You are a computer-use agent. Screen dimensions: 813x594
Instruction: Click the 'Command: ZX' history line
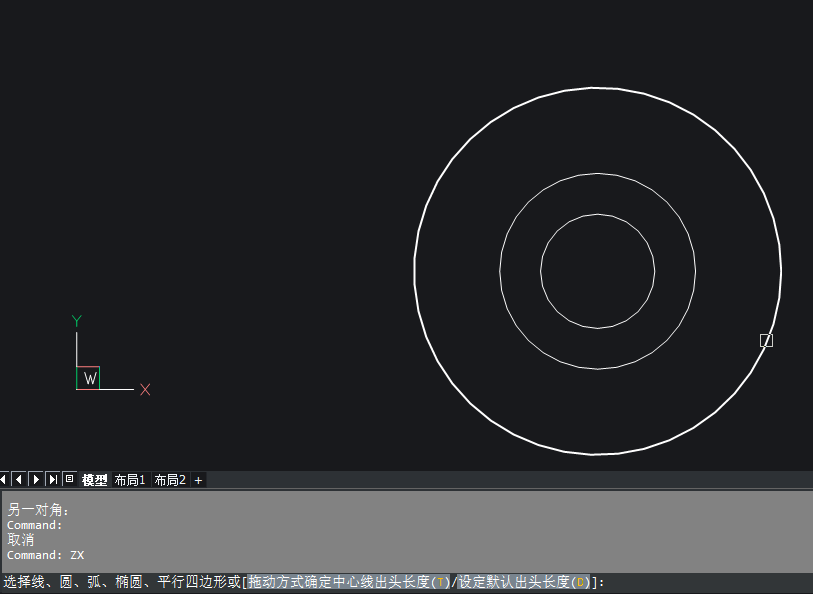pyautogui.click(x=46, y=555)
